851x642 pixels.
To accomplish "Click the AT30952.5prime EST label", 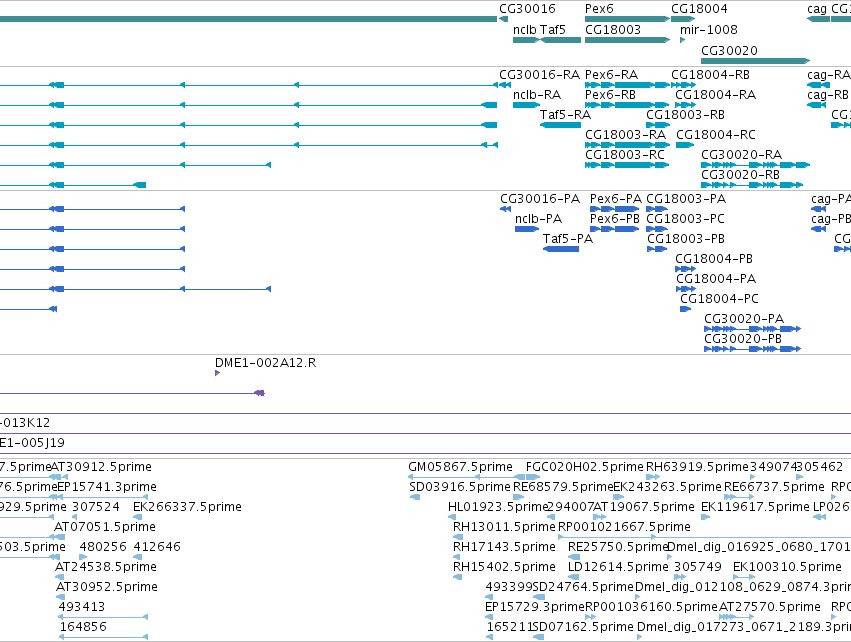I will tap(106, 587).
